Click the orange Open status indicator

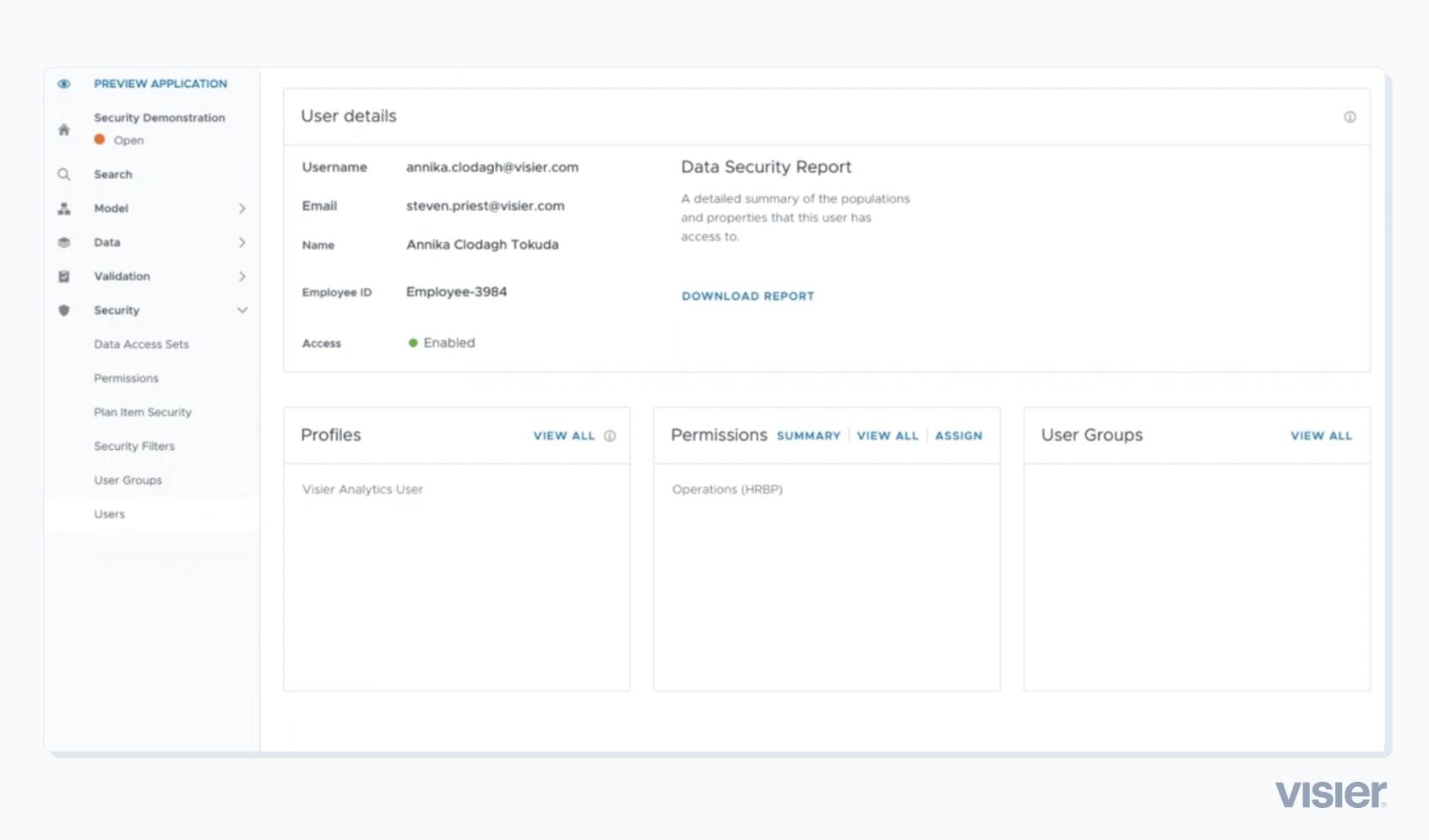(100, 139)
